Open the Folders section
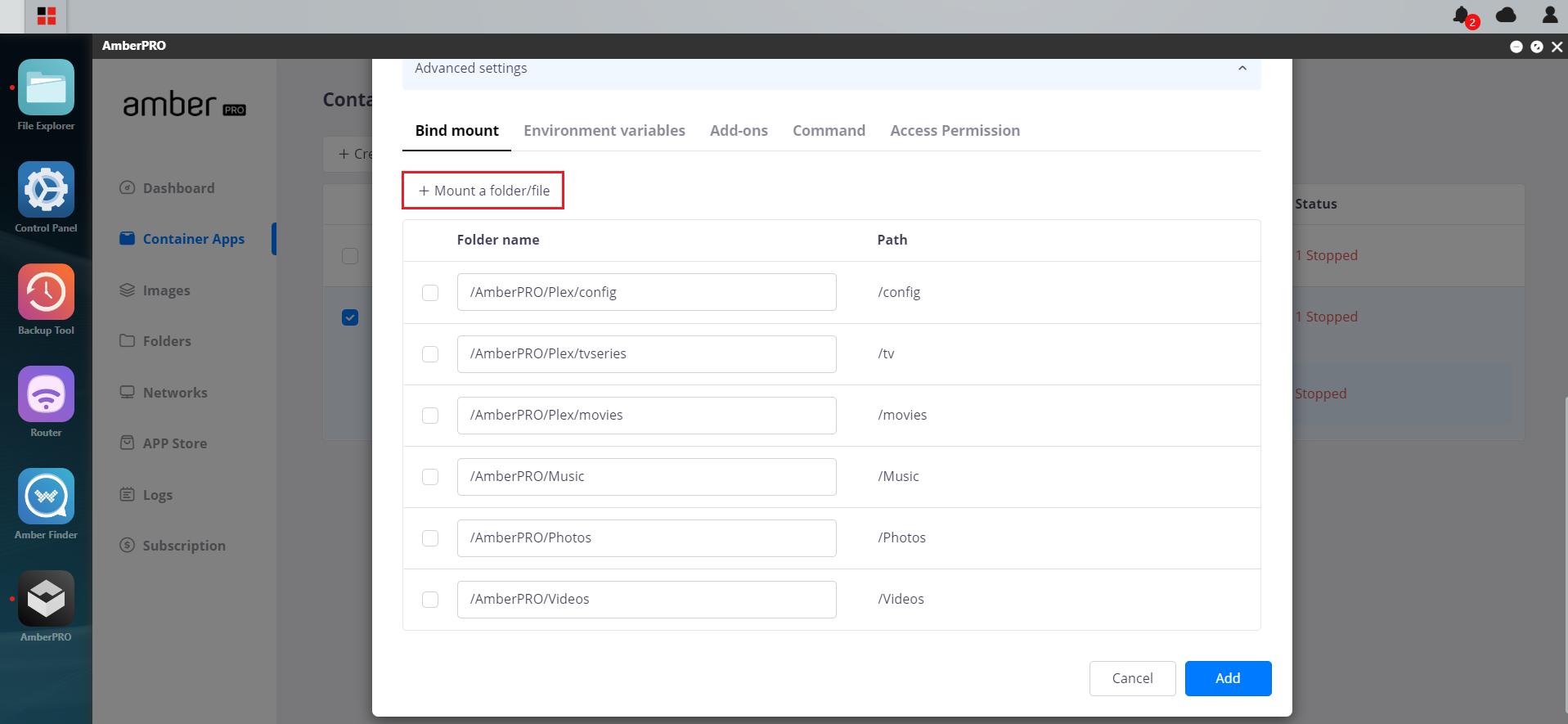This screenshot has height=724, width=1568. click(167, 341)
